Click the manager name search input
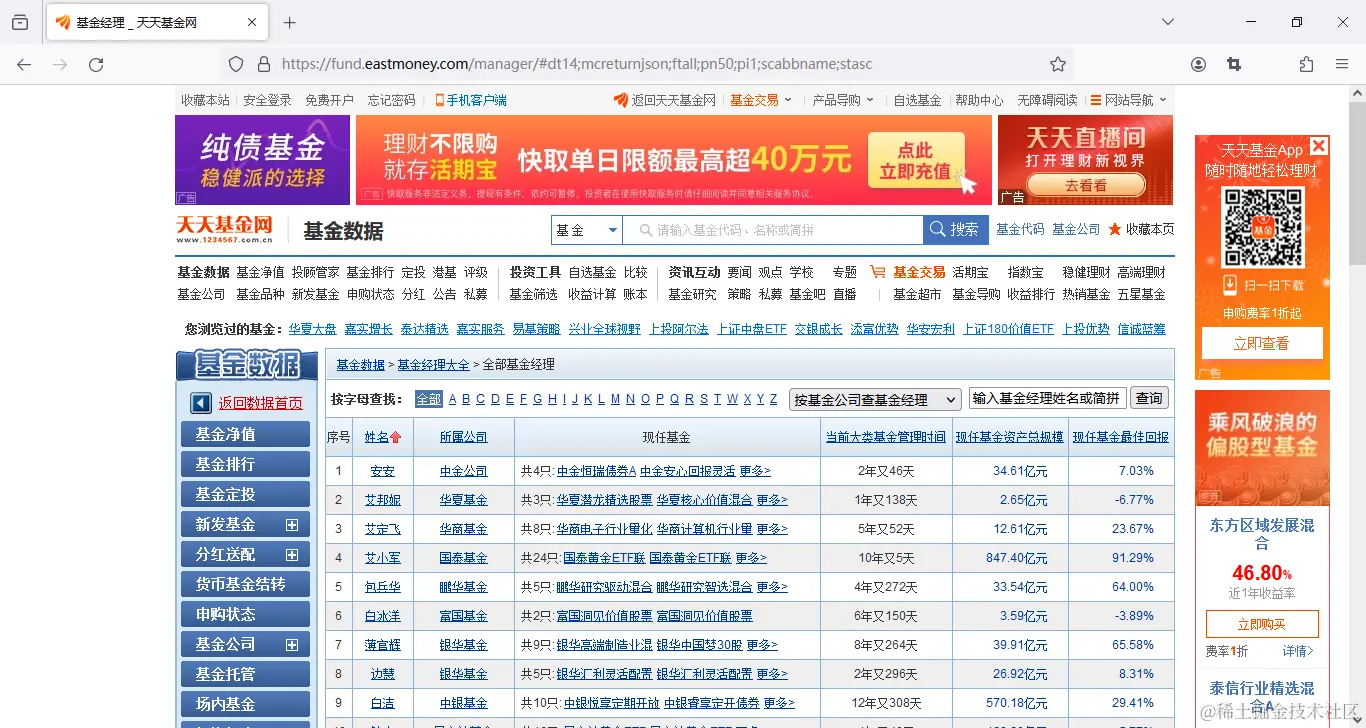The image size is (1366, 728). 1048,398
